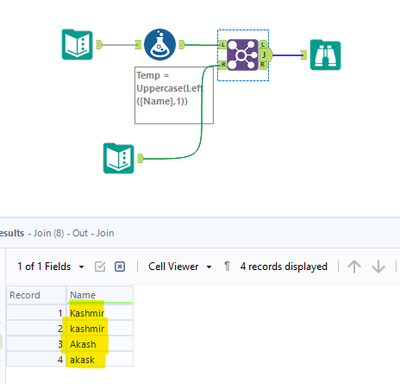Viewport: 400px width, 384px height.
Task: Click the 'Join (8) - Out - Join' results title
Action: pos(74,233)
